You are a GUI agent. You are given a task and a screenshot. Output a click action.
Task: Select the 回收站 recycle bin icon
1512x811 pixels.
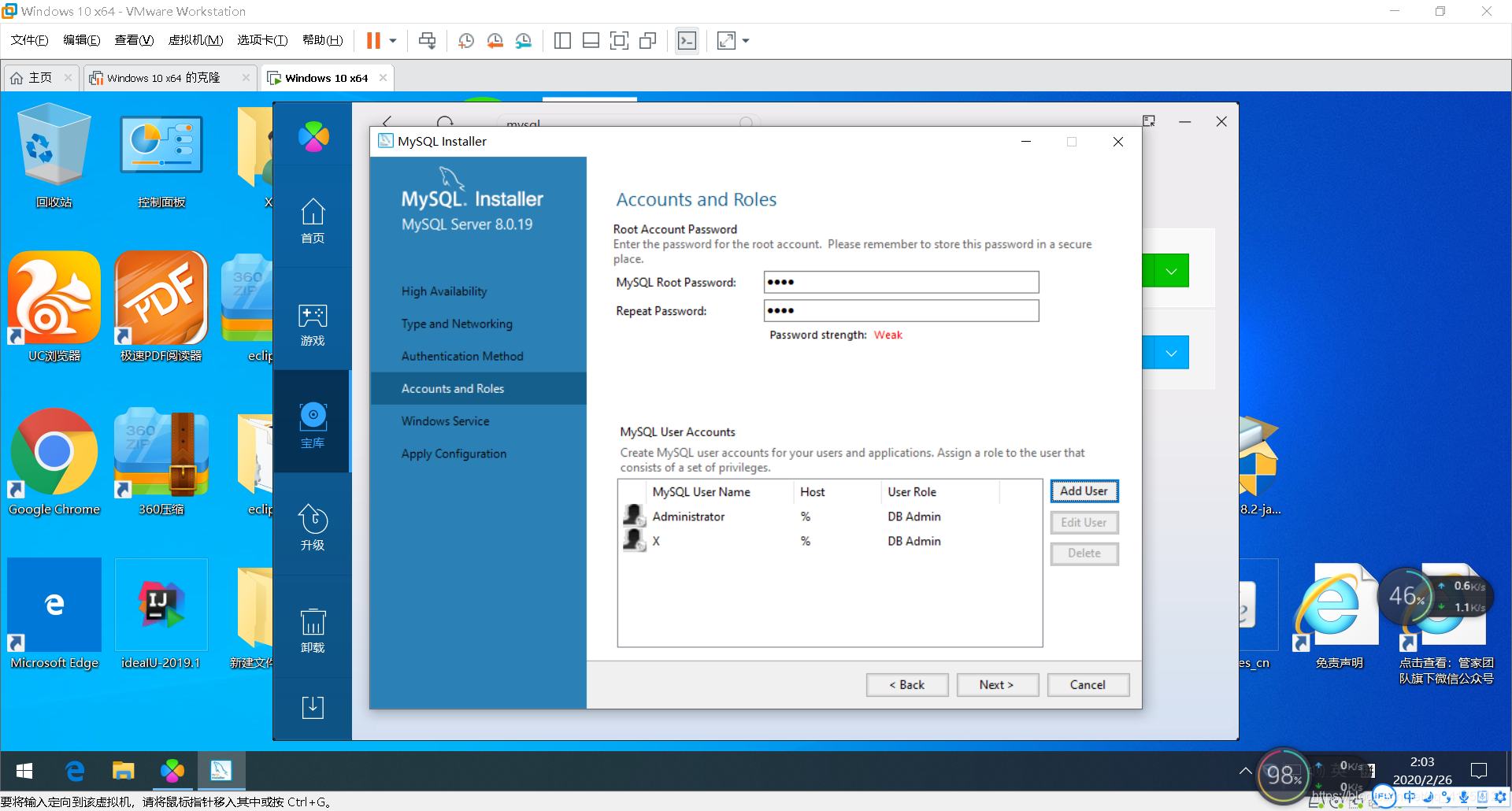[x=54, y=156]
